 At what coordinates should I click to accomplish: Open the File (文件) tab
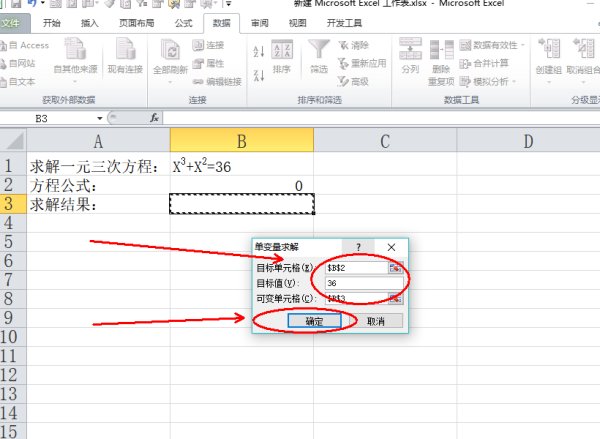(x=15, y=23)
